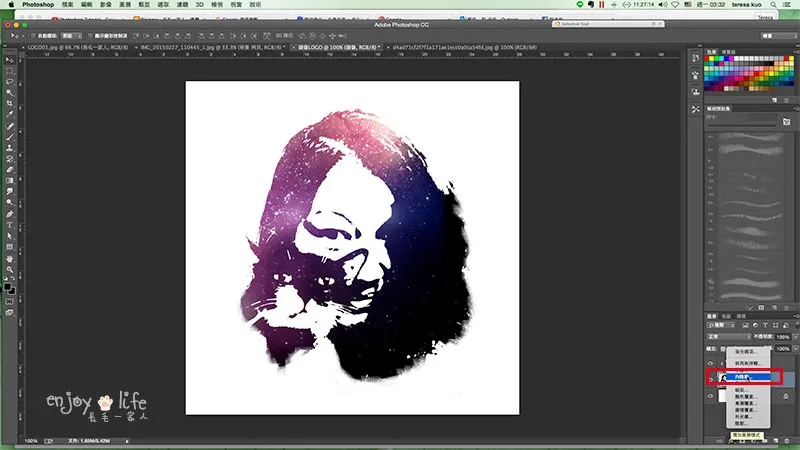
Task: Toggle the Auto-Select checkbox in options bar
Action: pos(33,36)
